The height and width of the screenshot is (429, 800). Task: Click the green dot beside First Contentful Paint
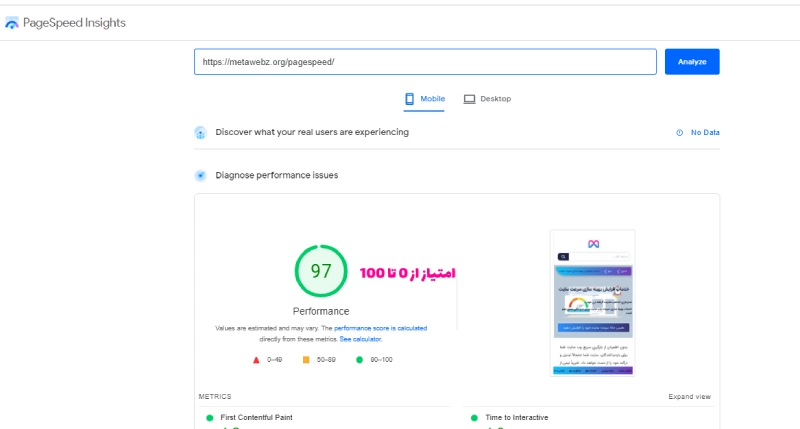[x=210, y=418]
